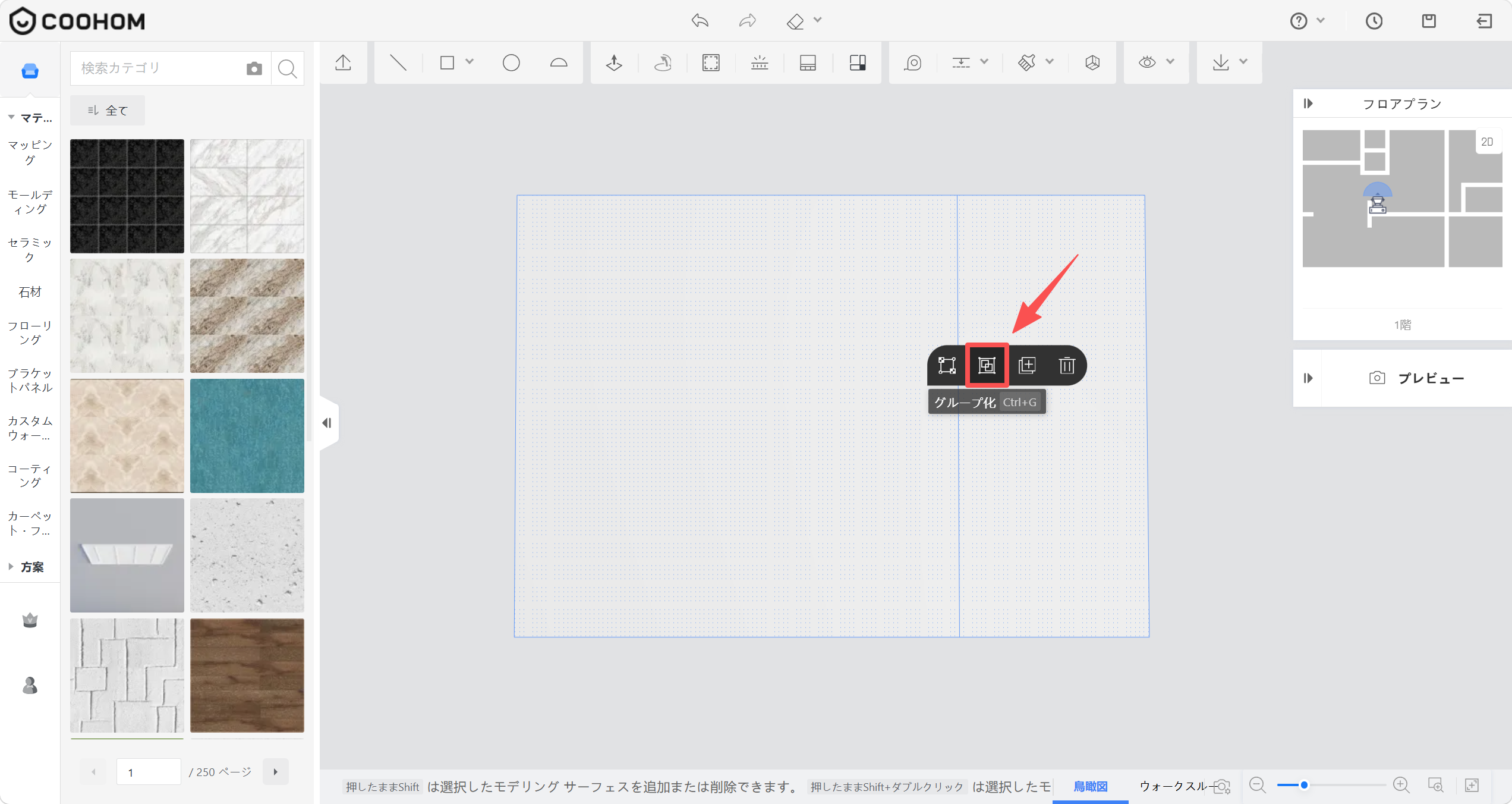
Task: Toggle the eye visibility tool
Action: [1147, 62]
